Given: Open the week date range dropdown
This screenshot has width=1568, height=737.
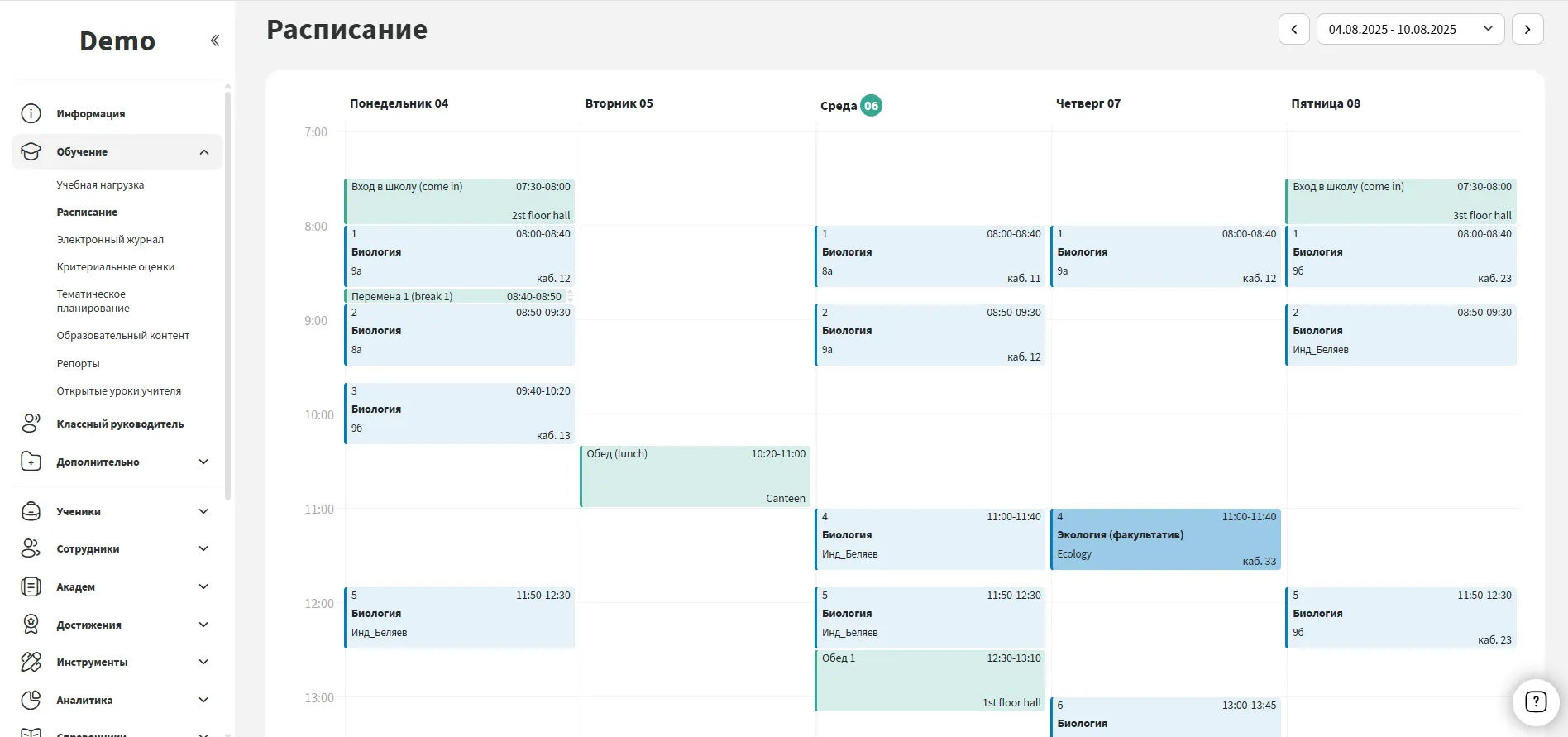Looking at the screenshot, I should (x=1409, y=29).
